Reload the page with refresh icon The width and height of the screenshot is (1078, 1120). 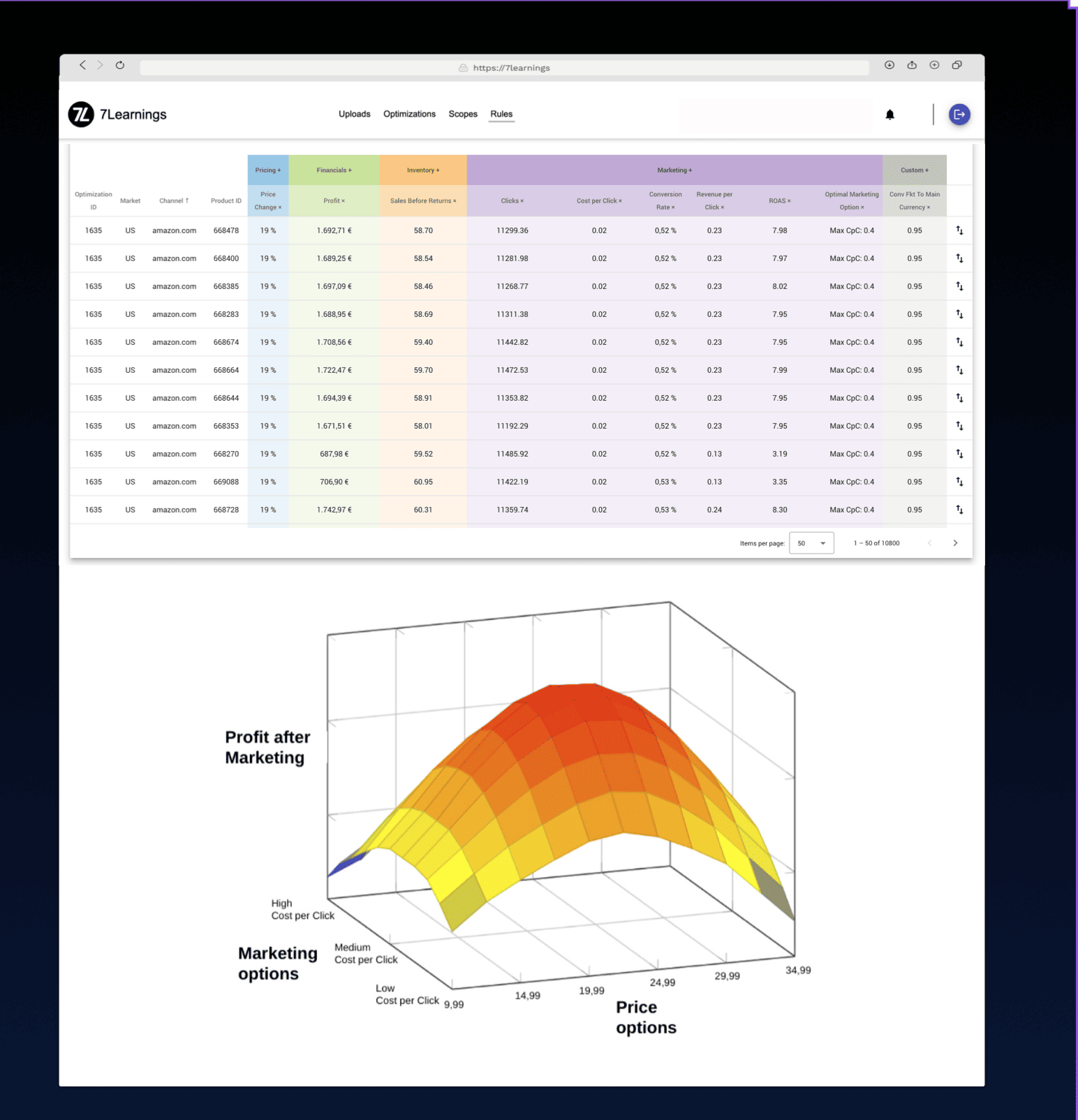point(120,65)
